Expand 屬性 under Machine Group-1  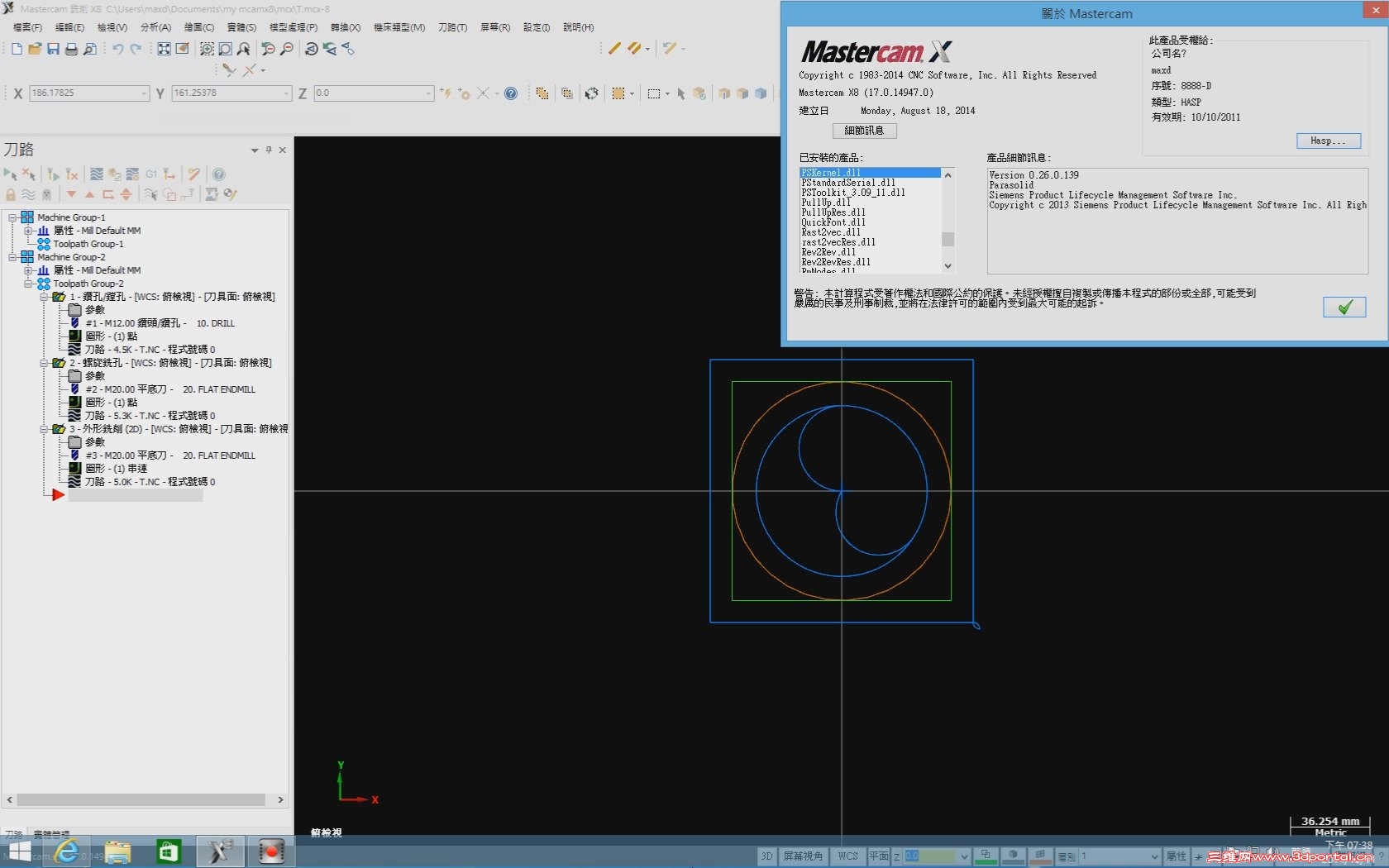tap(28, 231)
